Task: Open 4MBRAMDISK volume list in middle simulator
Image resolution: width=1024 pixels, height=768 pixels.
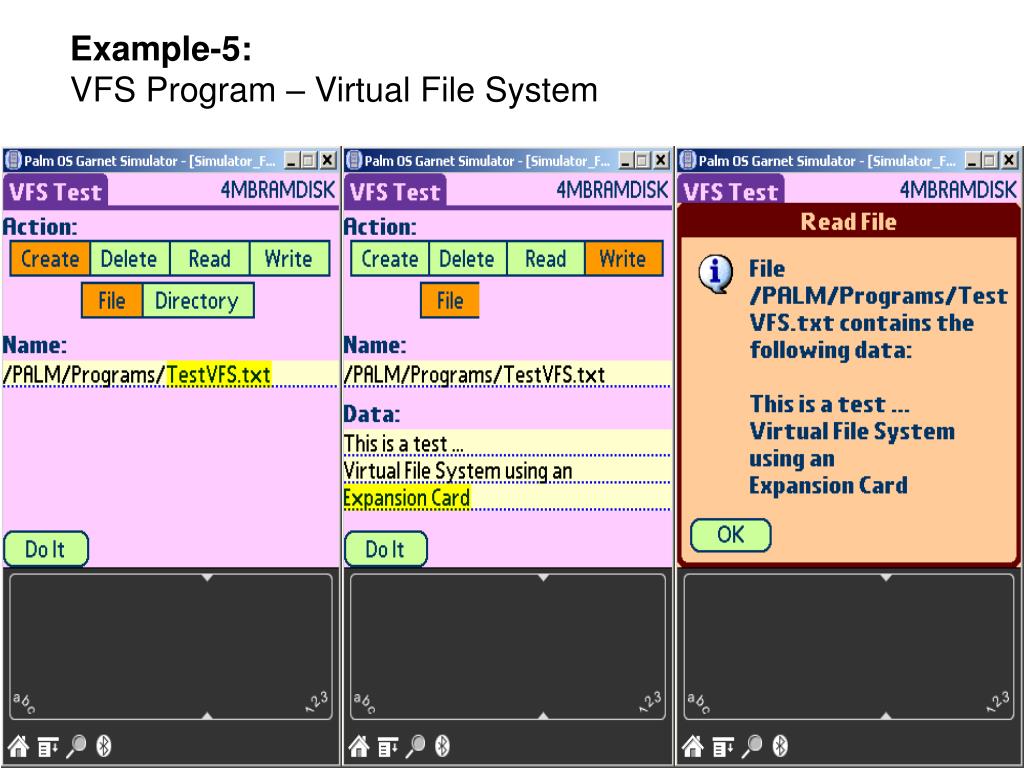Action: (x=612, y=192)
